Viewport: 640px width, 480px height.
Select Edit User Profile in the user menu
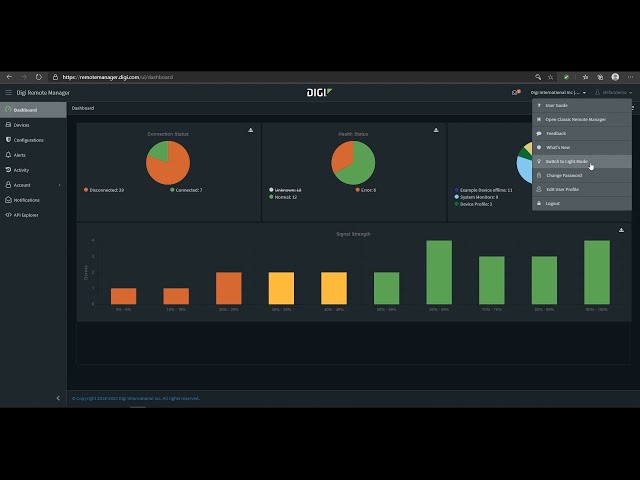(x=582, y=189)
